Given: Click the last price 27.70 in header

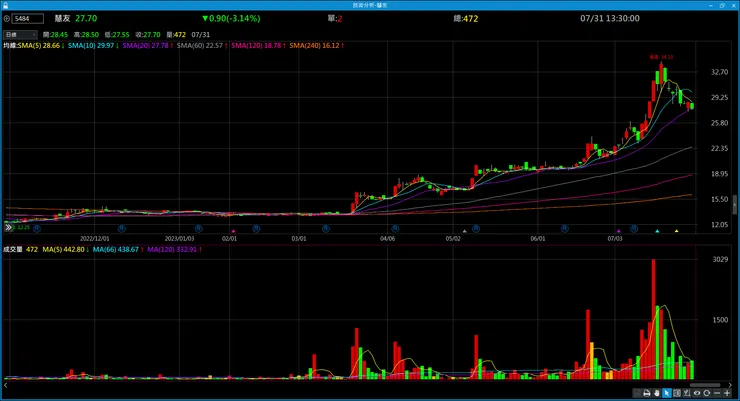Looking at the screenshot, I should pos(86,19).
